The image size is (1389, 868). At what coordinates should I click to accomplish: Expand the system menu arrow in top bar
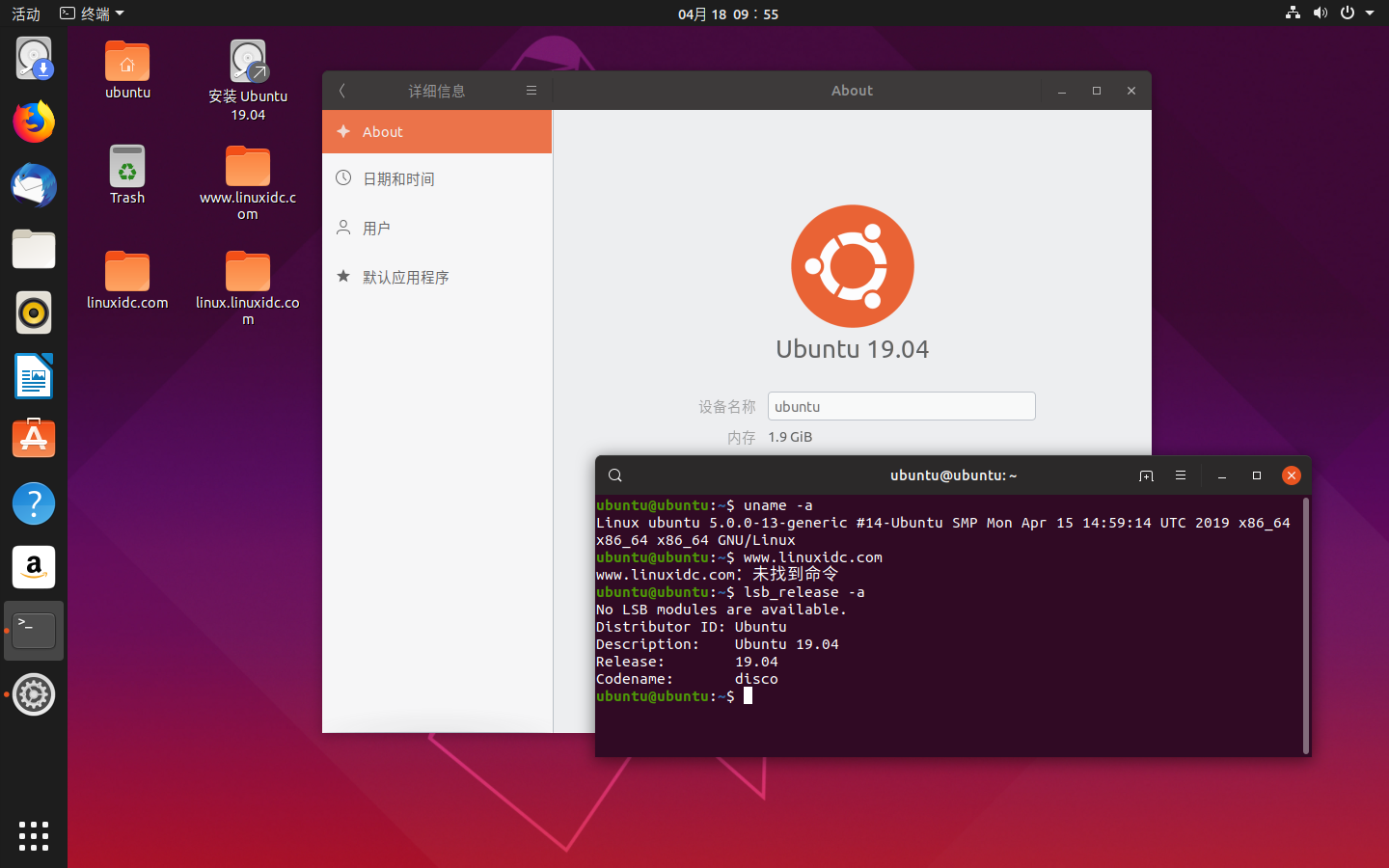1370,14
